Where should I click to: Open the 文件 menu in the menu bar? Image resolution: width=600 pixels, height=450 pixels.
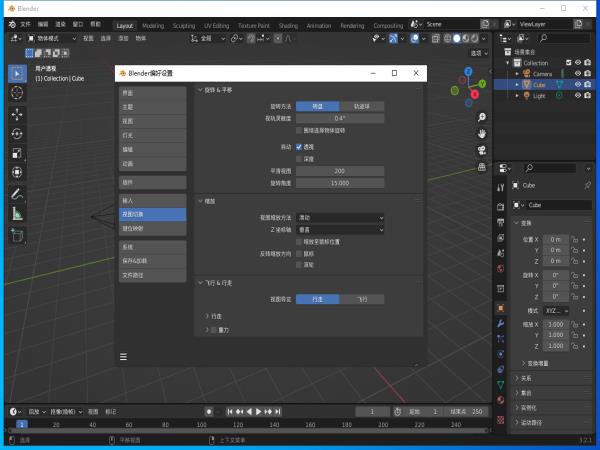point(25,24)
